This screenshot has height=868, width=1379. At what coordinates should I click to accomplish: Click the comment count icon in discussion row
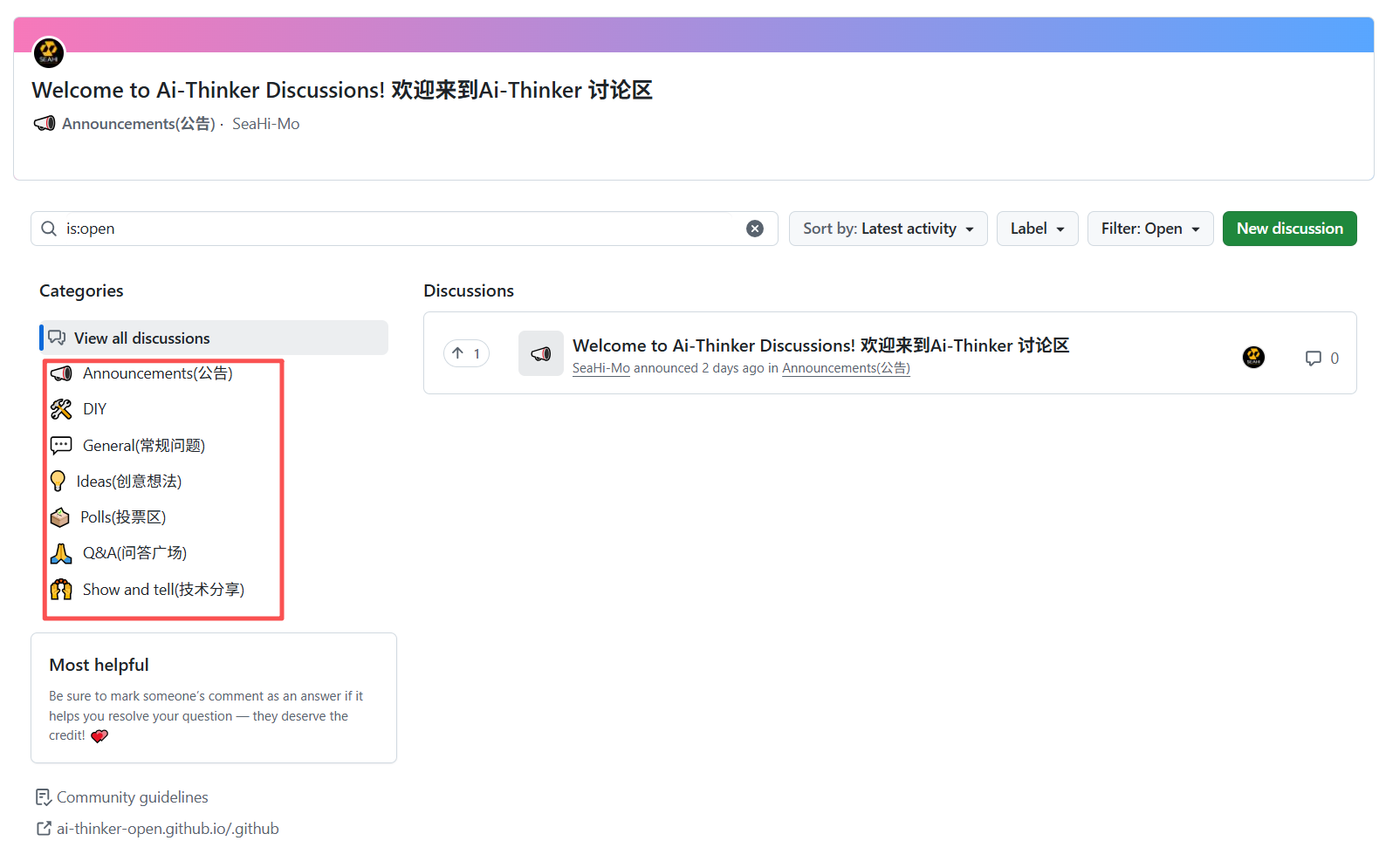(1314, 359)
